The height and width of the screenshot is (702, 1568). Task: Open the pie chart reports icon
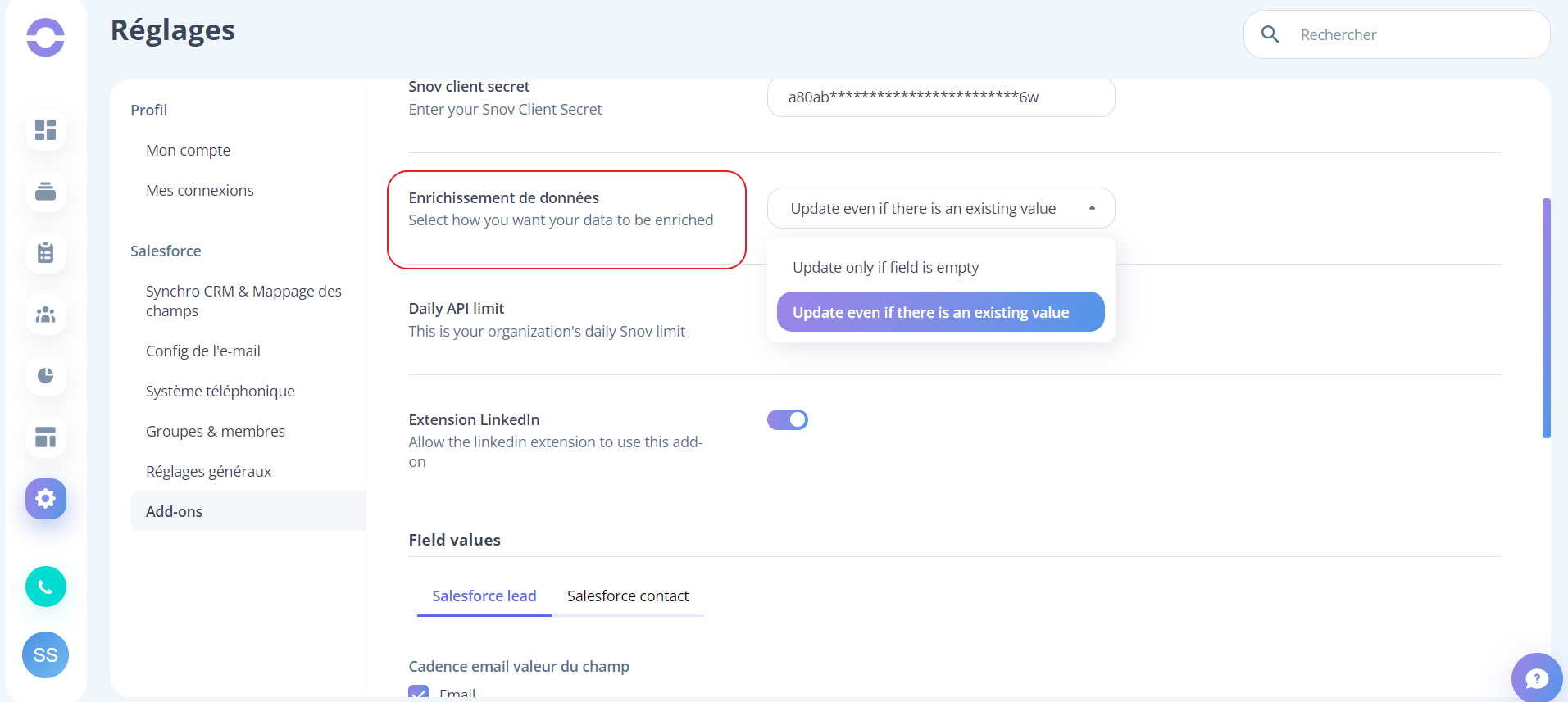tap(46, 376)
